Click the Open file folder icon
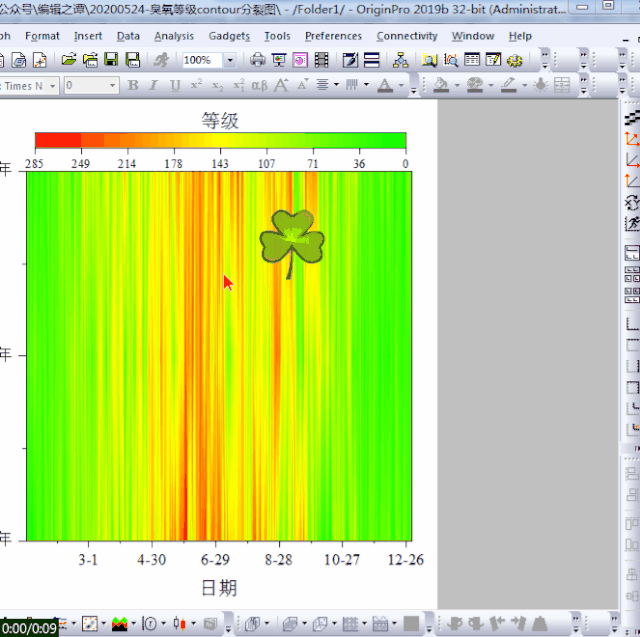 point(69,61)
